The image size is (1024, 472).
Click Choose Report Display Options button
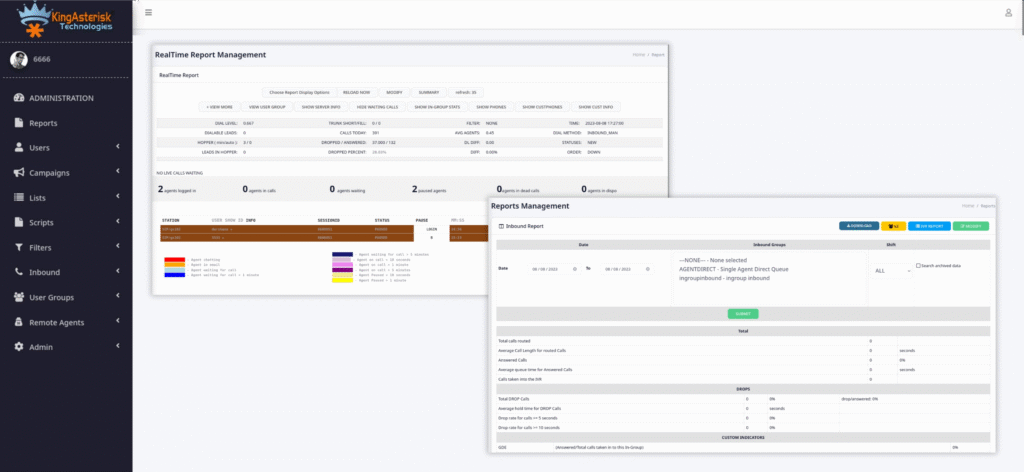pyautogui.click(x=300, y=93)
